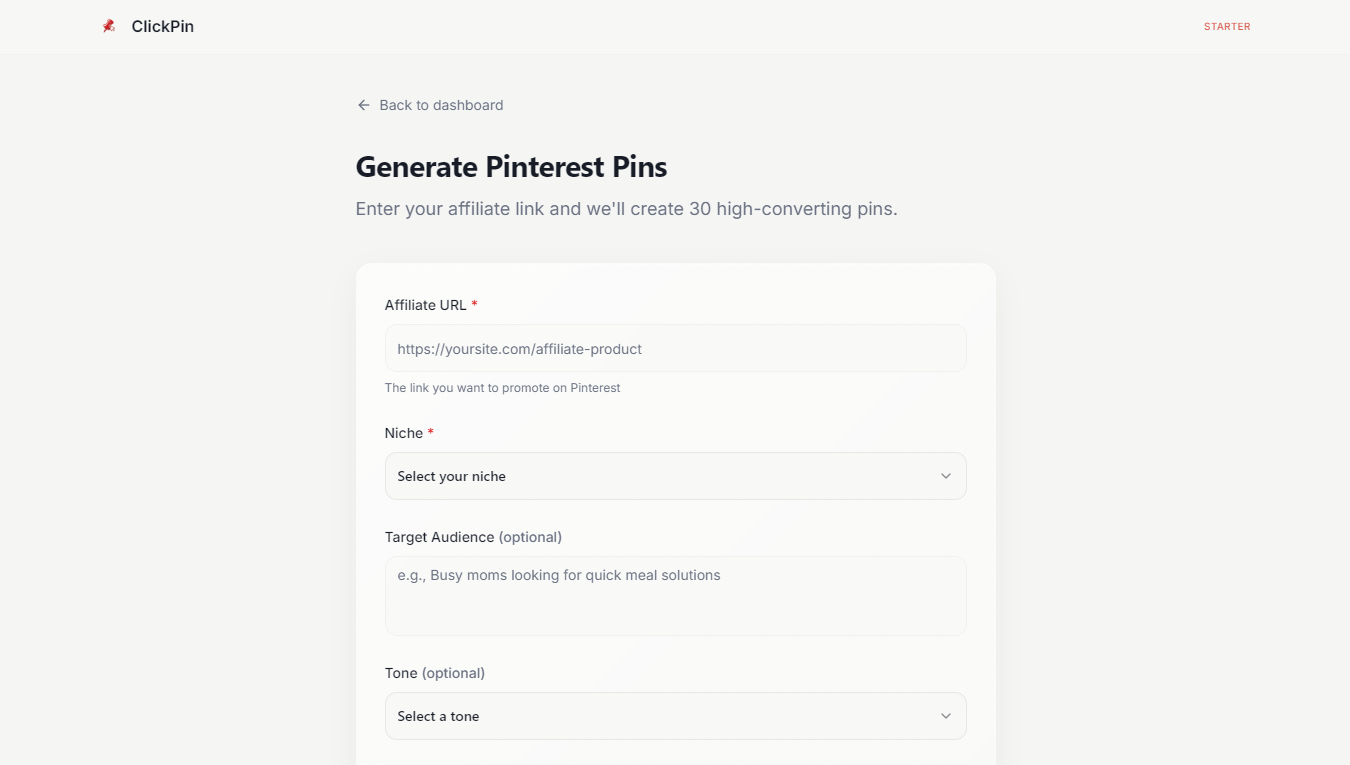Viewport: 1350px width, 765px height.
Task: Click the helper text below Affiliate URL
Action: 502,388
